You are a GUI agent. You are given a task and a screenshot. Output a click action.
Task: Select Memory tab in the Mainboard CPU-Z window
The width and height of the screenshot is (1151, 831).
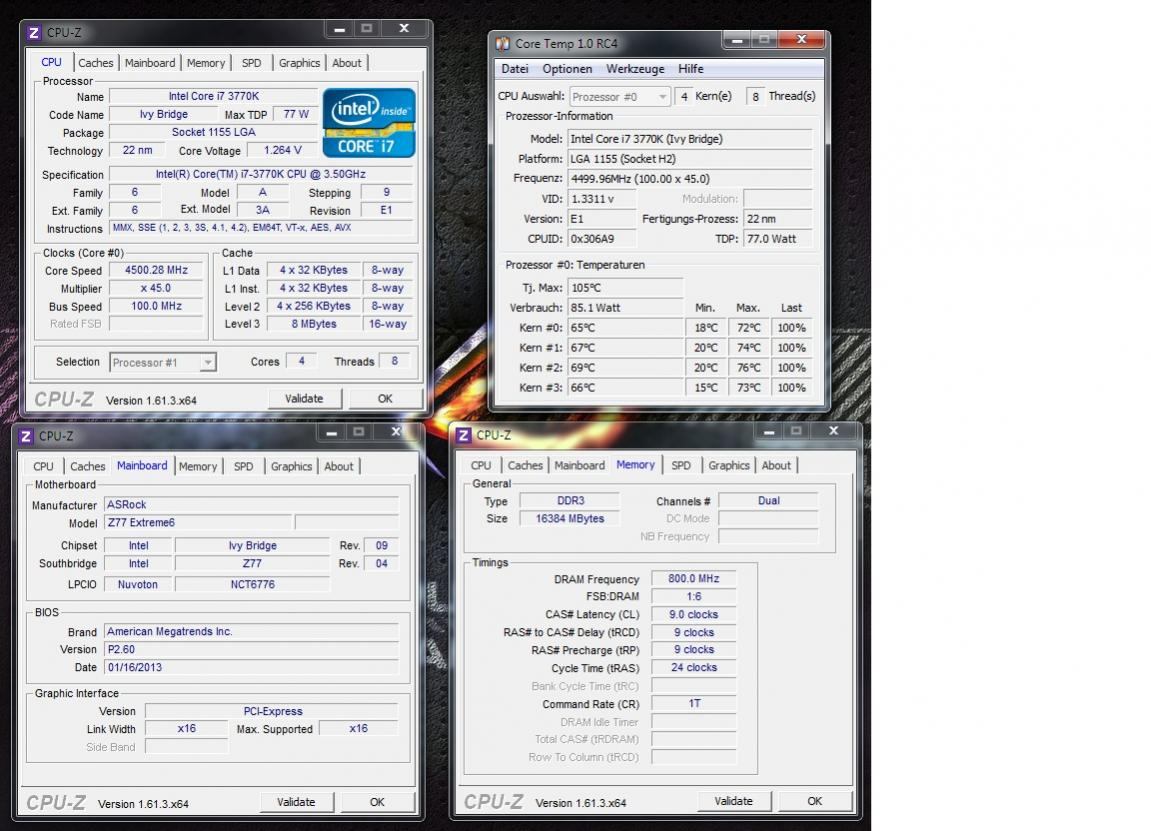tap(197, 467)
